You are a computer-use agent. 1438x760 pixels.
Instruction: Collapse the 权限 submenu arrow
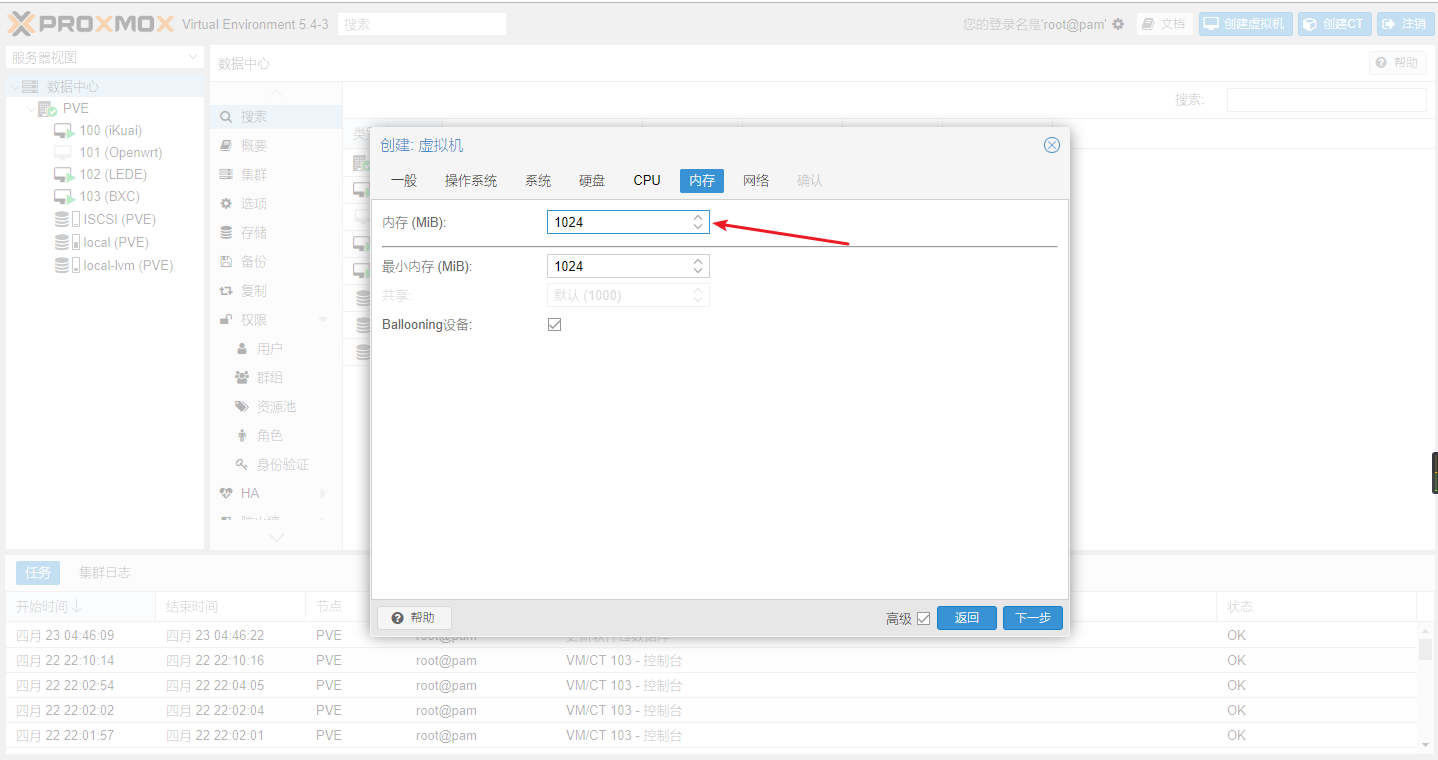coord(323,320)
